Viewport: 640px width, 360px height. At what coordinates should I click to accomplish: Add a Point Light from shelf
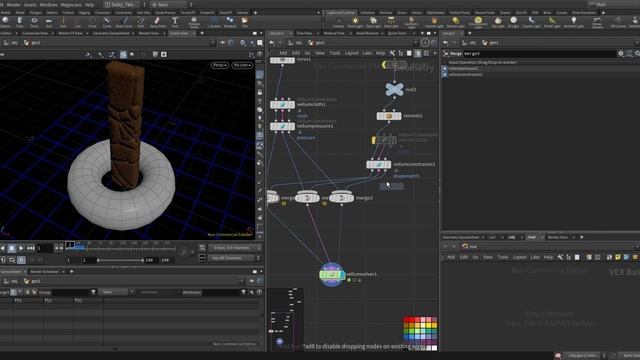tap(355, 22)
